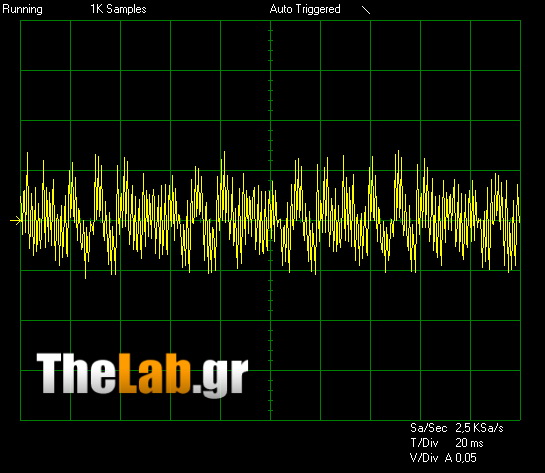The image size is (545, 473).
Task: Click the TheLab.gr watermark logo
Action: (142, 374)
